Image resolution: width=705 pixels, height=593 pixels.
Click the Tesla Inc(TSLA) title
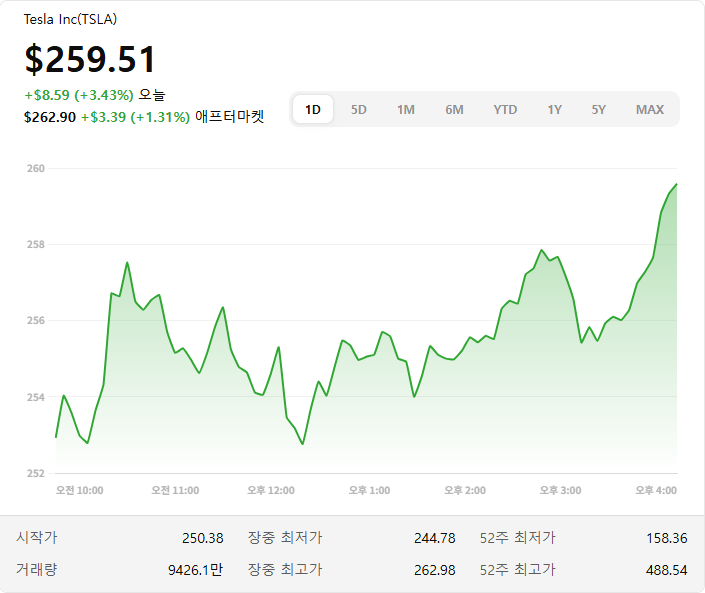point(70,19)
